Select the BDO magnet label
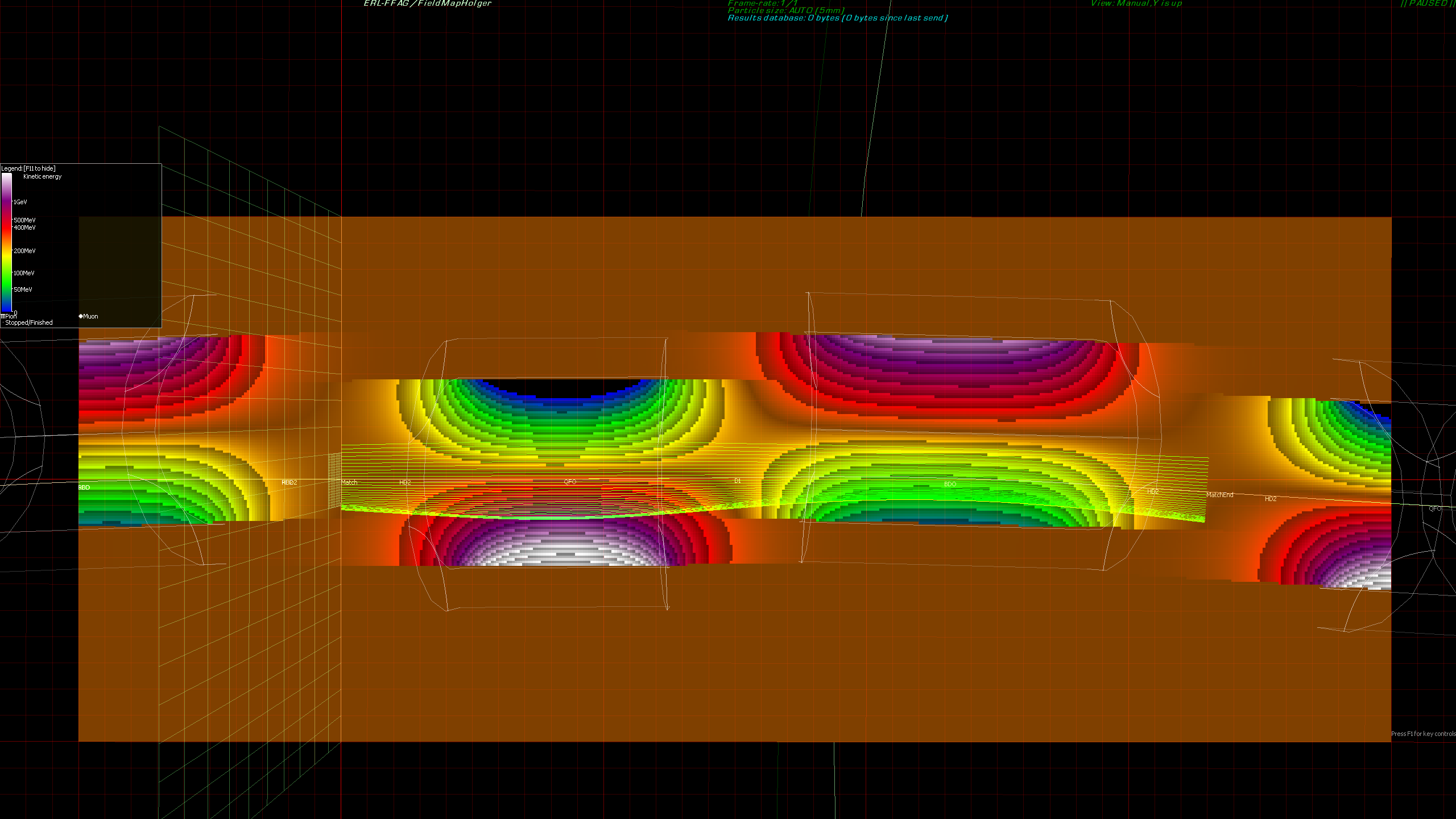This screenshot has width=1456, height=819. pyautogui.click(x=950, y=484)
